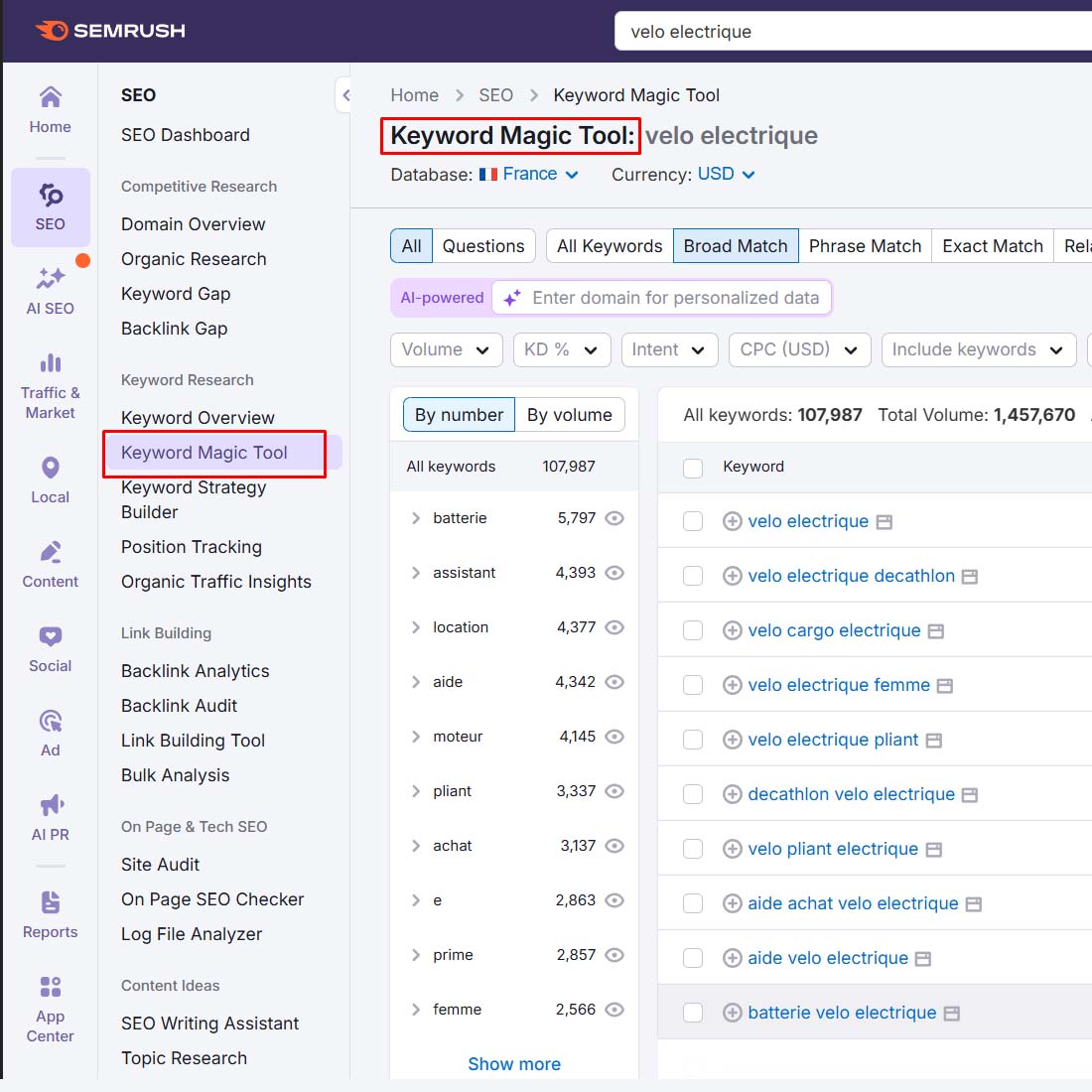Open the France database dropdown
Image resolution: width=1092 pixels, height=1092 pixels.
pos(529,175)
